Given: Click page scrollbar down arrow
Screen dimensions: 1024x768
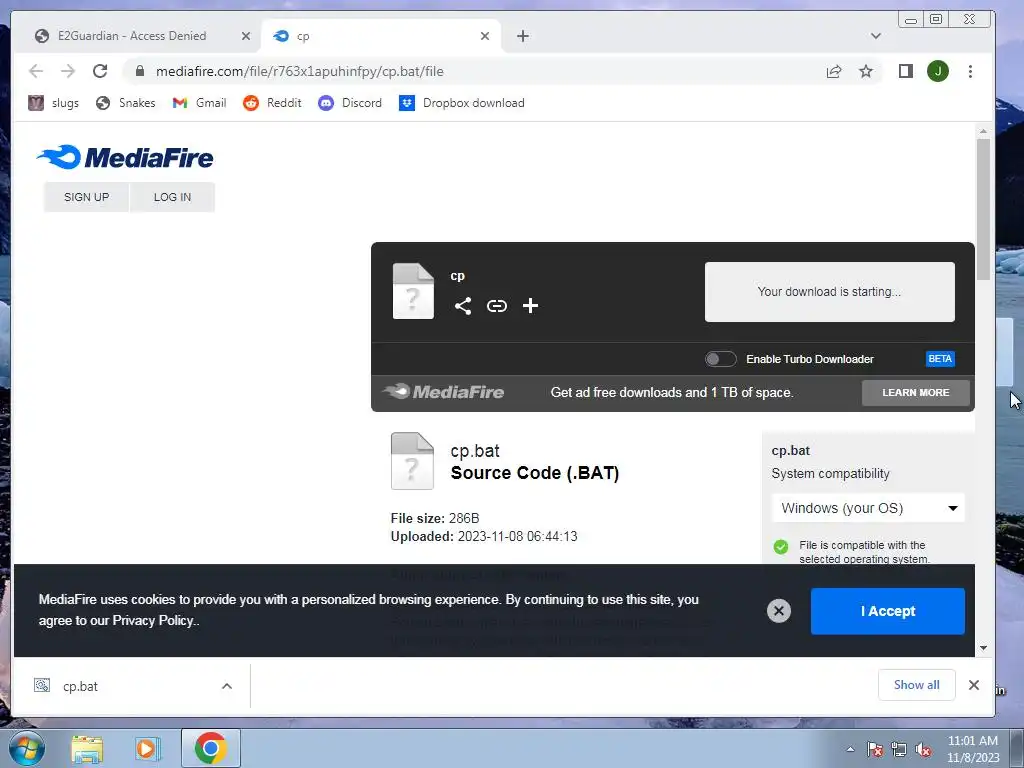Looking at the screenshot, I should point(984,648).
